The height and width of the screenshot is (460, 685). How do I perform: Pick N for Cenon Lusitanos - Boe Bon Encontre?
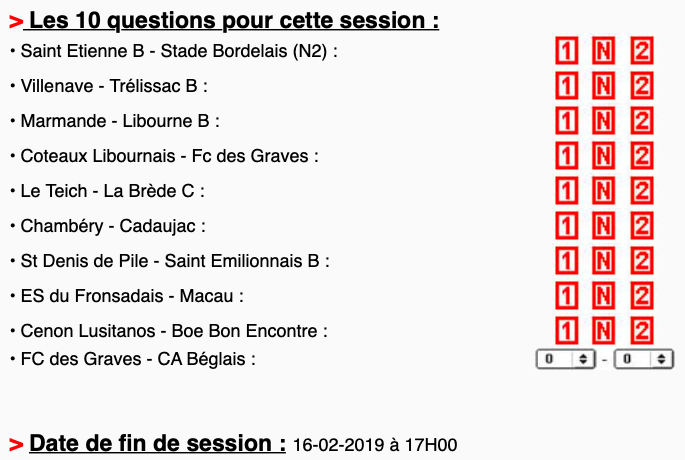[604, 330]
